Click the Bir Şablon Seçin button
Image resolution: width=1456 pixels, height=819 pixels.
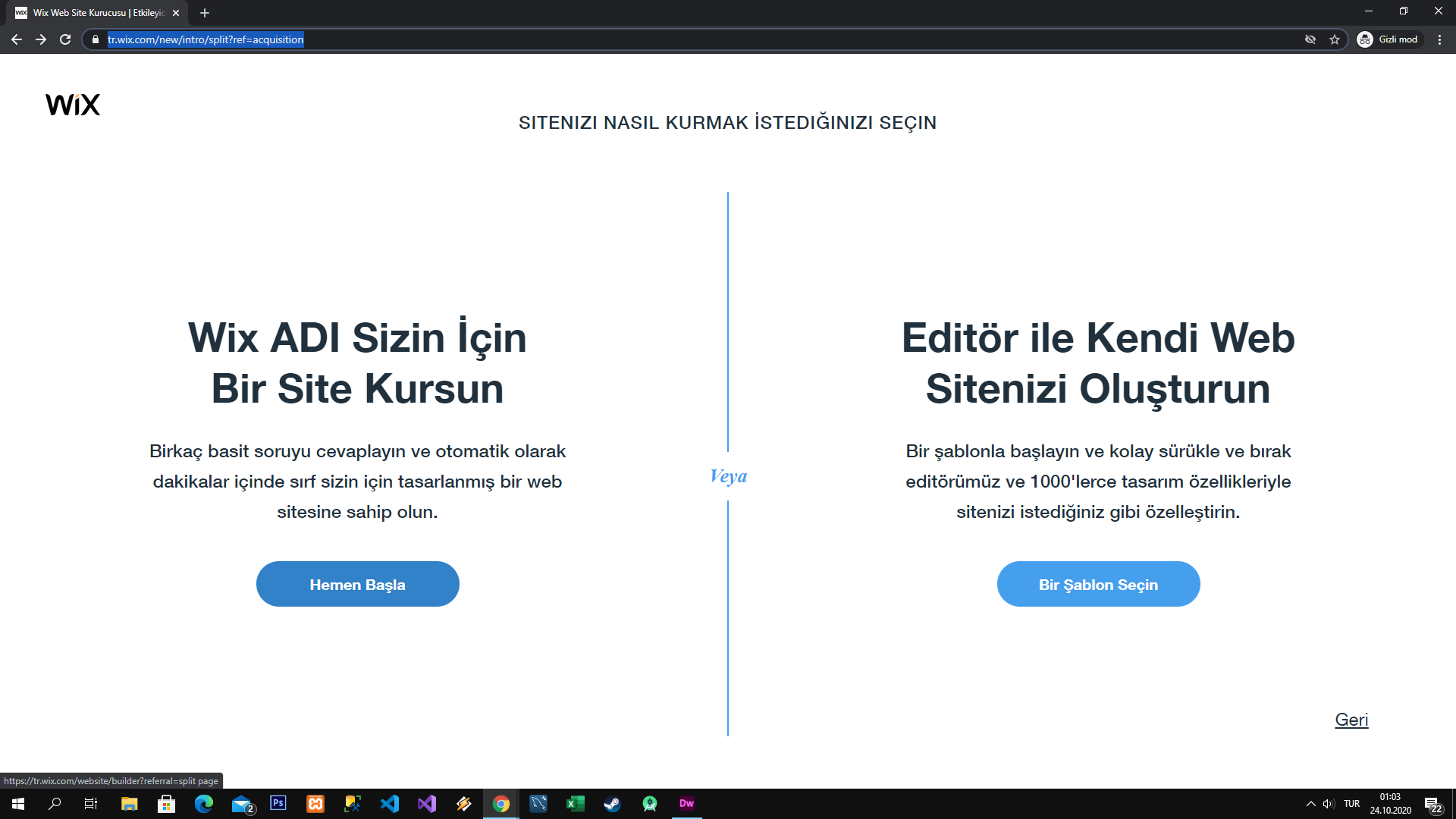pyautogui.click(x=1098, y=584)
